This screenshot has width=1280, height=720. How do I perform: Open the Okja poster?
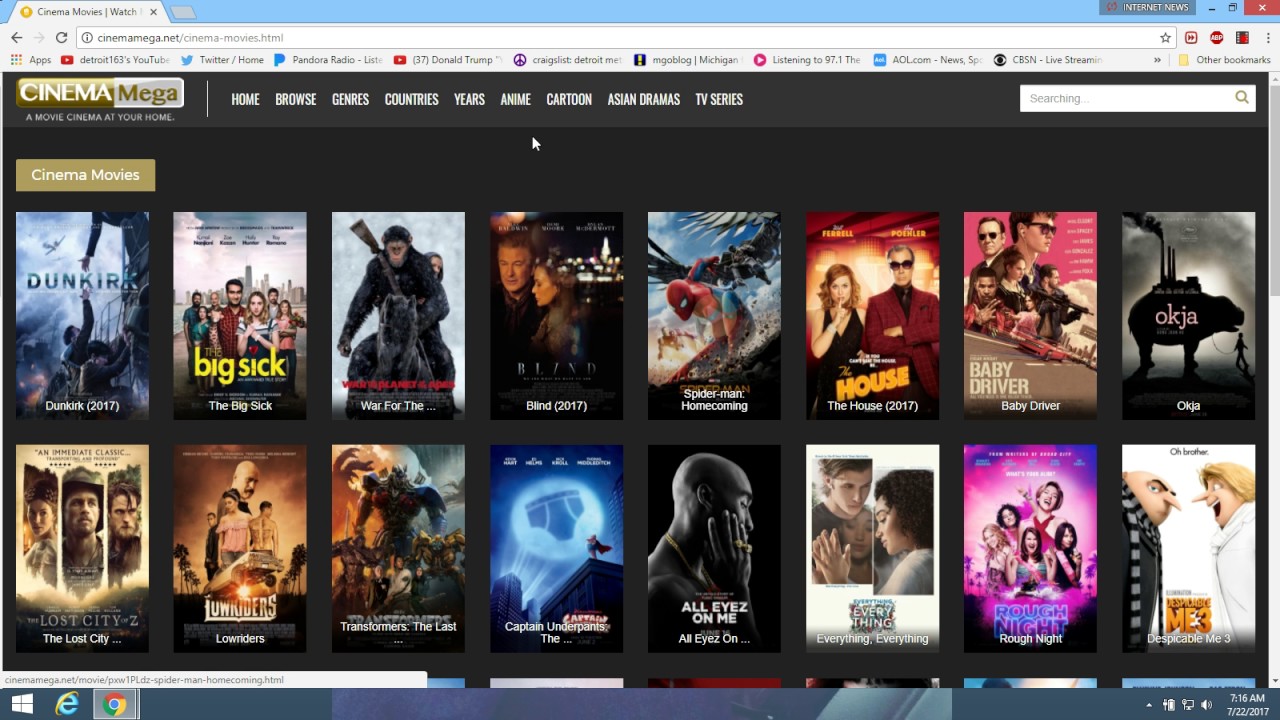coord(1188,315)
